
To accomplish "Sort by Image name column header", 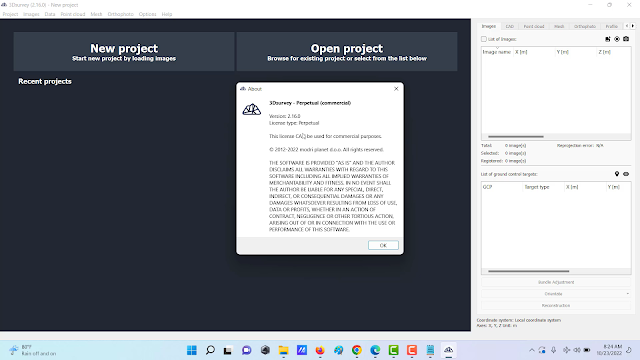I will (497, 52).
